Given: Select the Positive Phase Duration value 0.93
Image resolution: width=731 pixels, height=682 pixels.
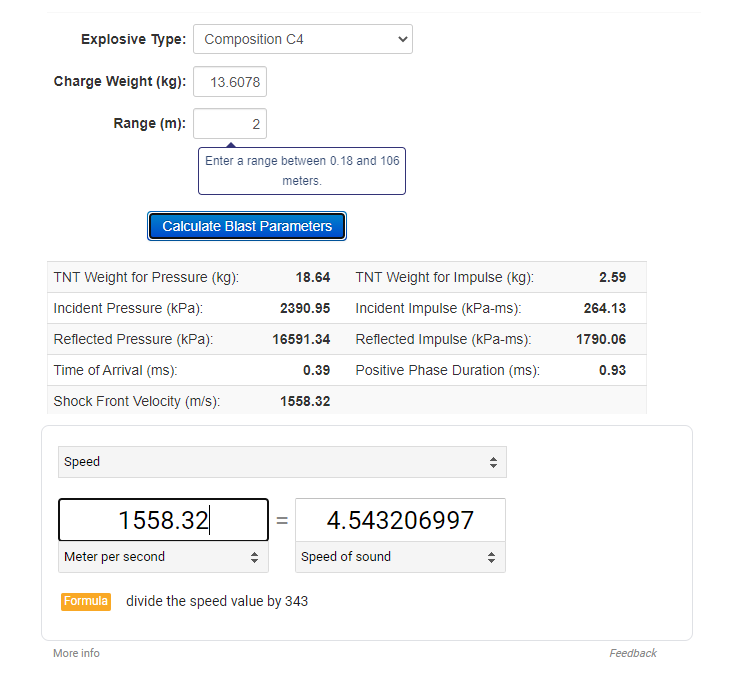Looking at the screenshot, I should (x=612, y=371).
